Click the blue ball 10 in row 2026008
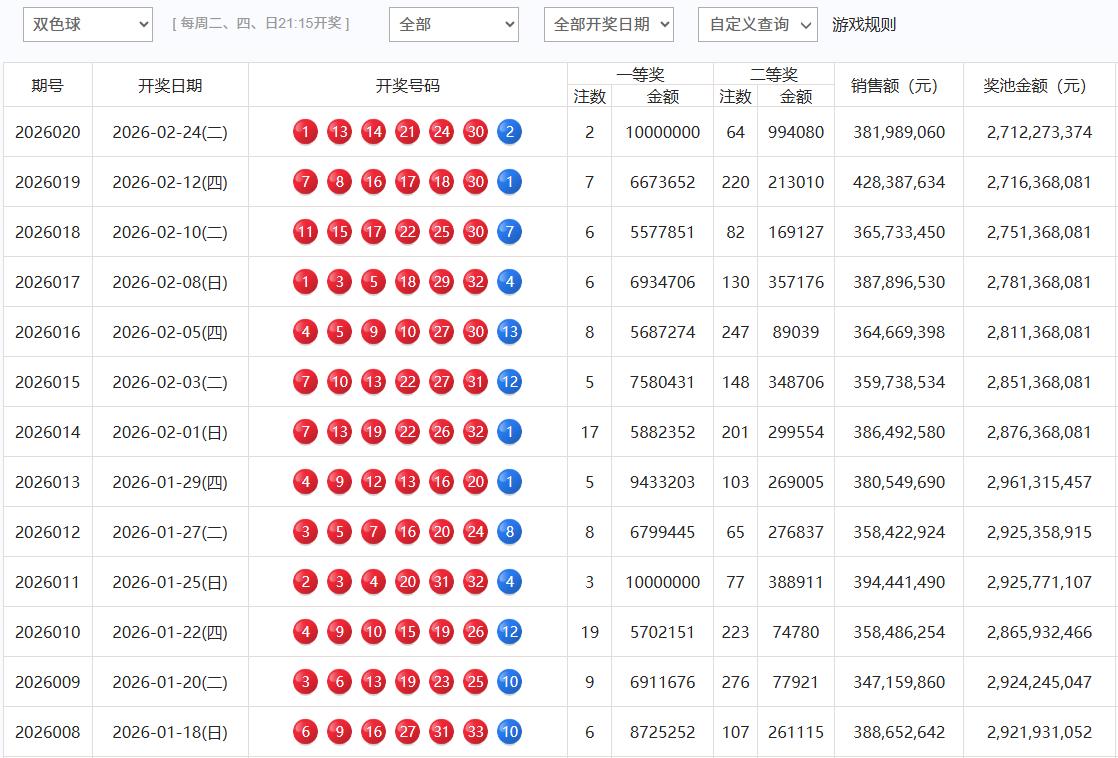 pos(509,732)
